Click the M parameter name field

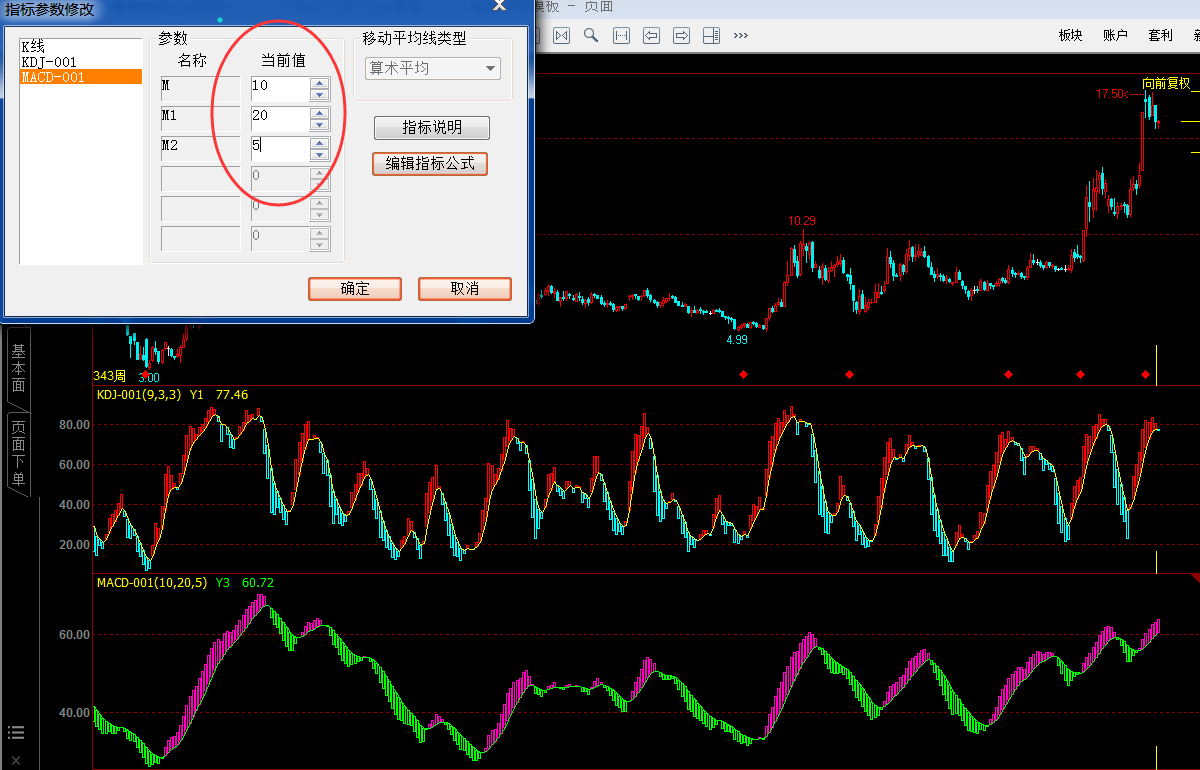point(200,88)
